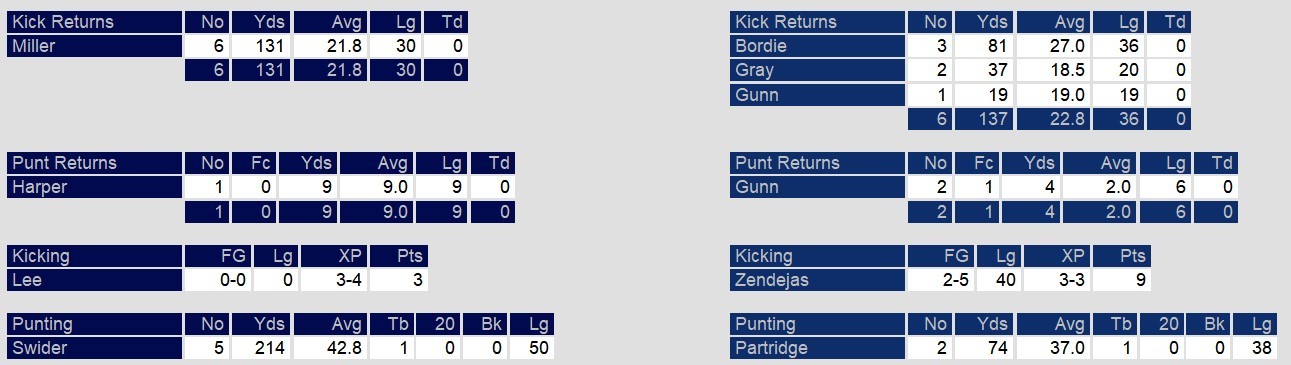The width and height of the screenshot is (1291, 365).
Task: Click the Fc column header for Harper
Action: 254,163
